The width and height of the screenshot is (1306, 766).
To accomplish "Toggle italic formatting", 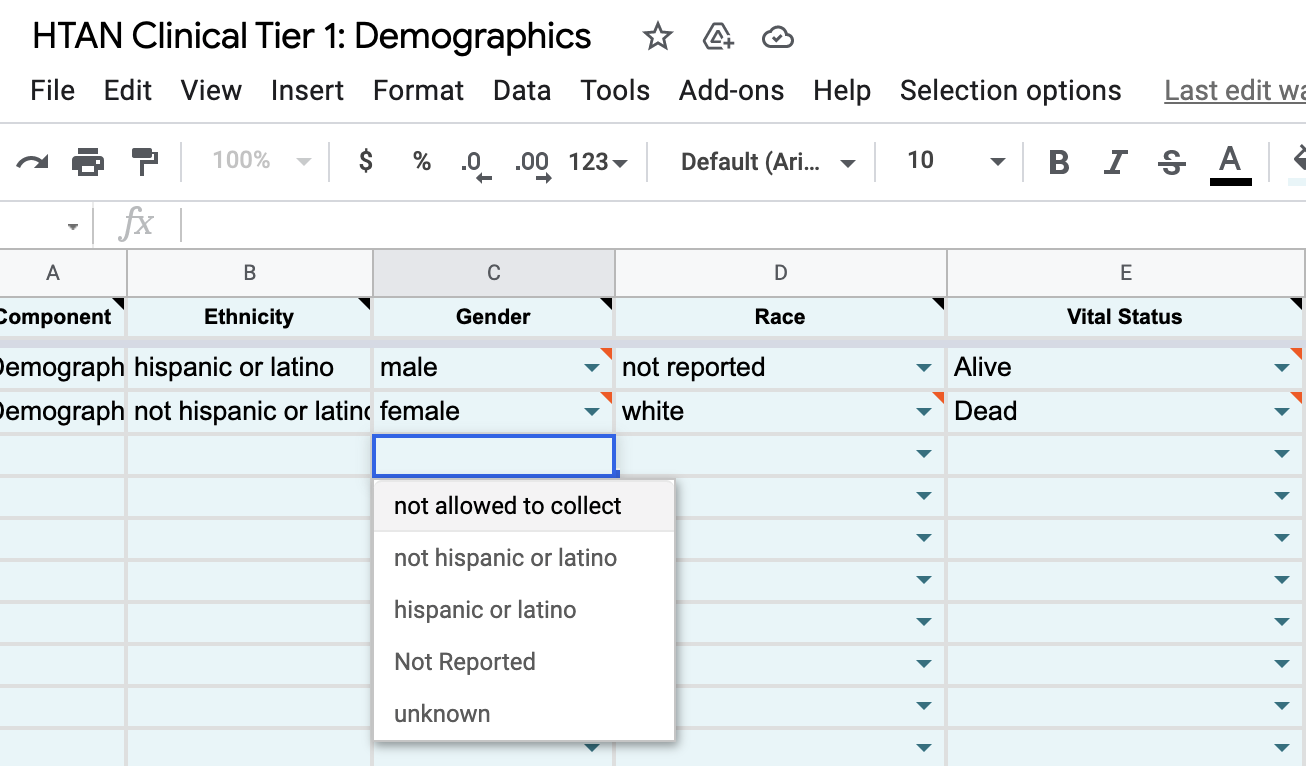I will [1115, 160].
